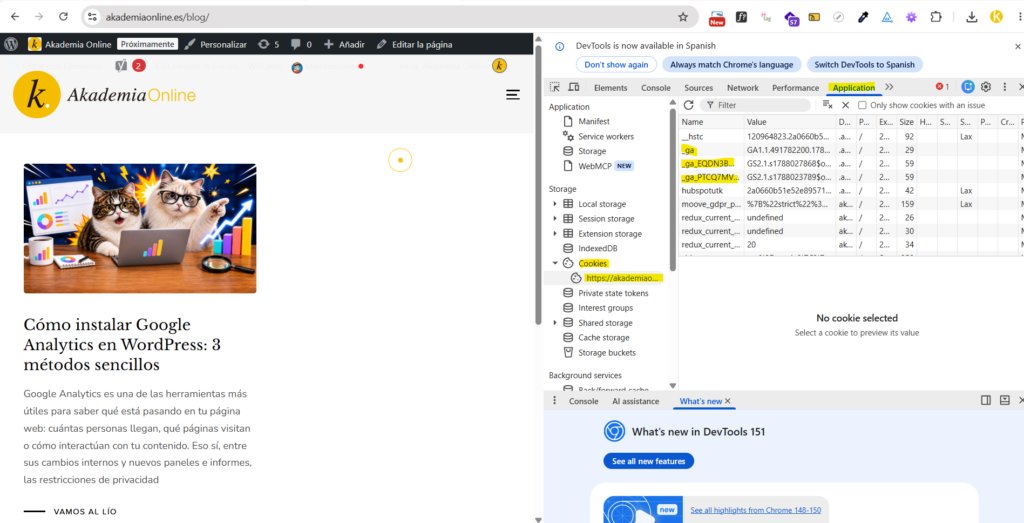Click 'See all new features' button

coord(648,461)
